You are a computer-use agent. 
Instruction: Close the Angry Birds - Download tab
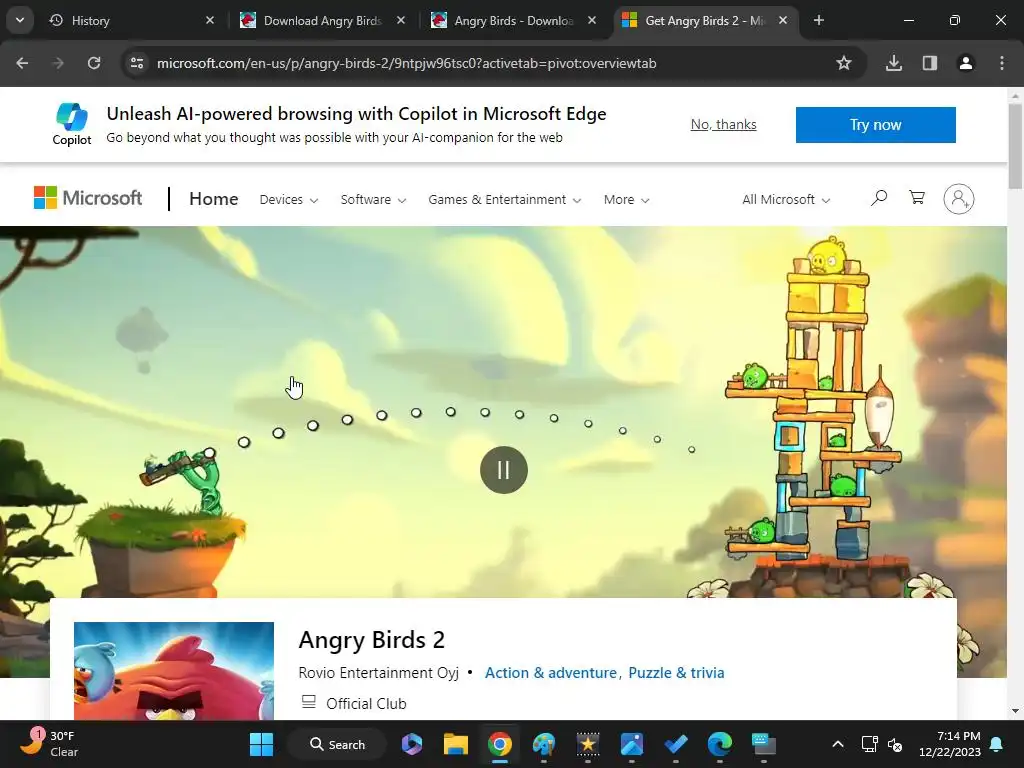592,20
